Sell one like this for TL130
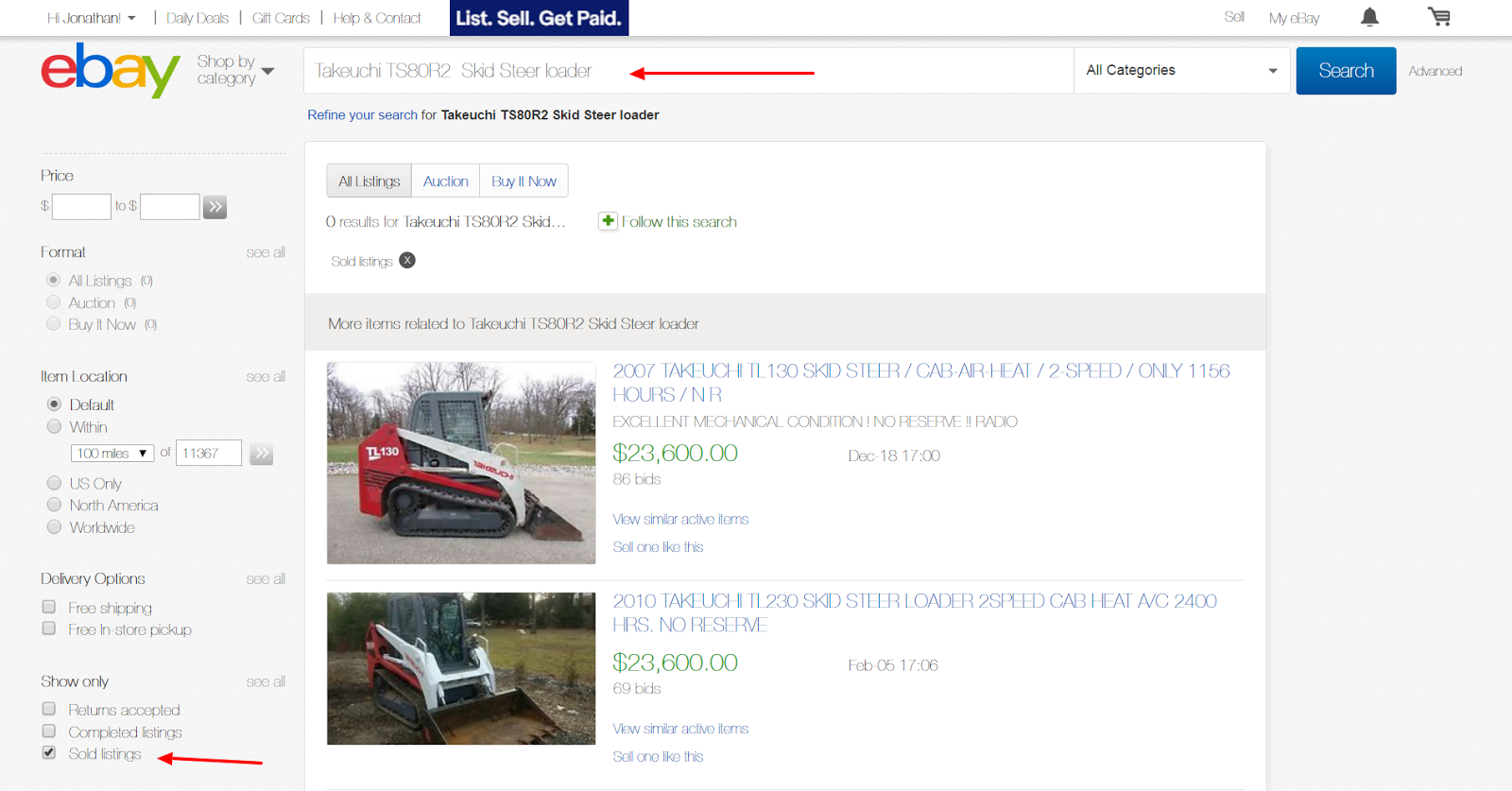 [658, 546]
